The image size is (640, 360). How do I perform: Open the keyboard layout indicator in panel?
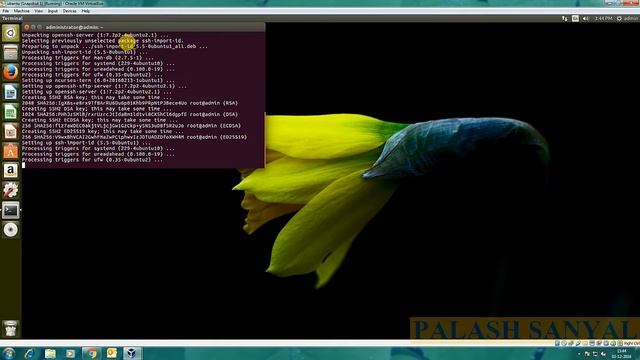tap(575, 18)
